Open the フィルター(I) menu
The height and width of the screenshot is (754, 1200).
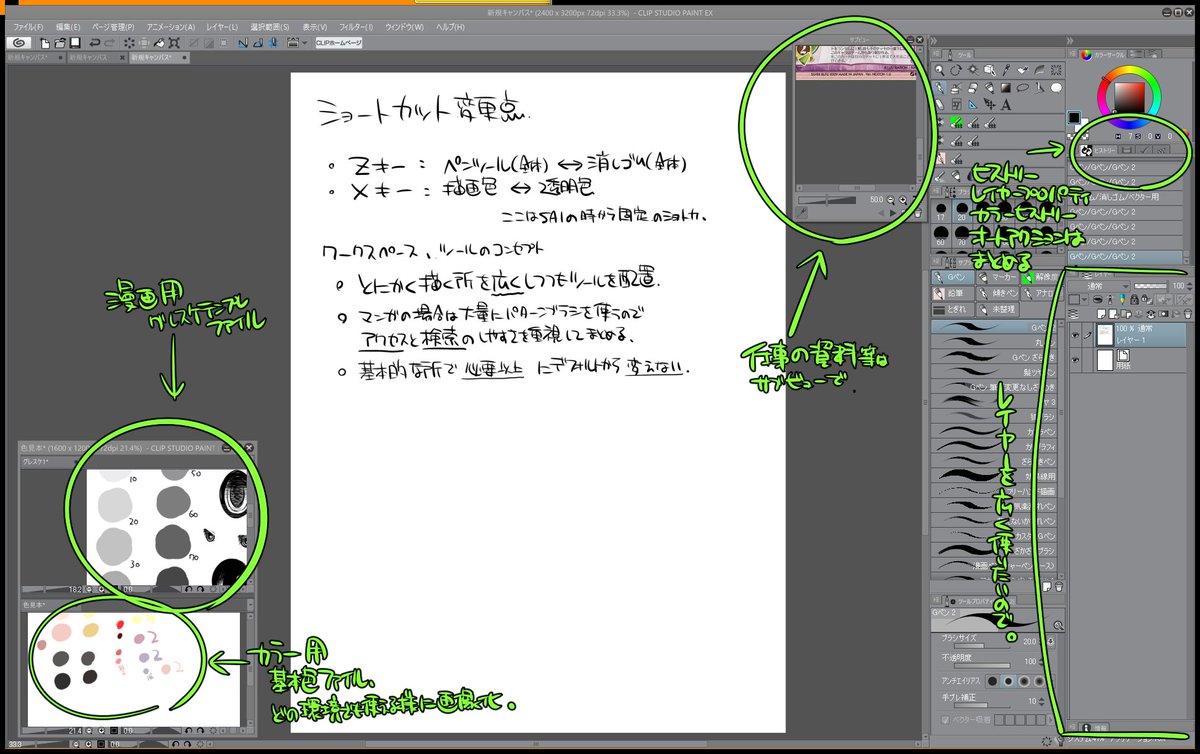tap(356, 25)
